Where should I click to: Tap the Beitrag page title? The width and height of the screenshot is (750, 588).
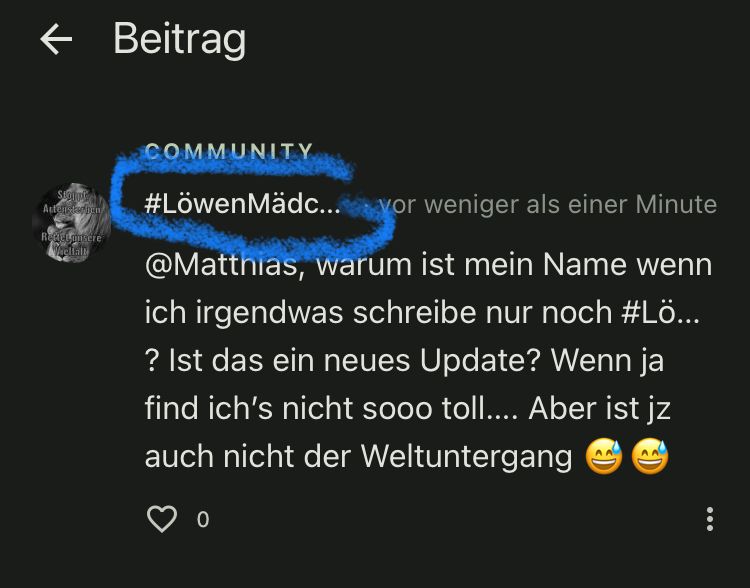click(180, 39)
